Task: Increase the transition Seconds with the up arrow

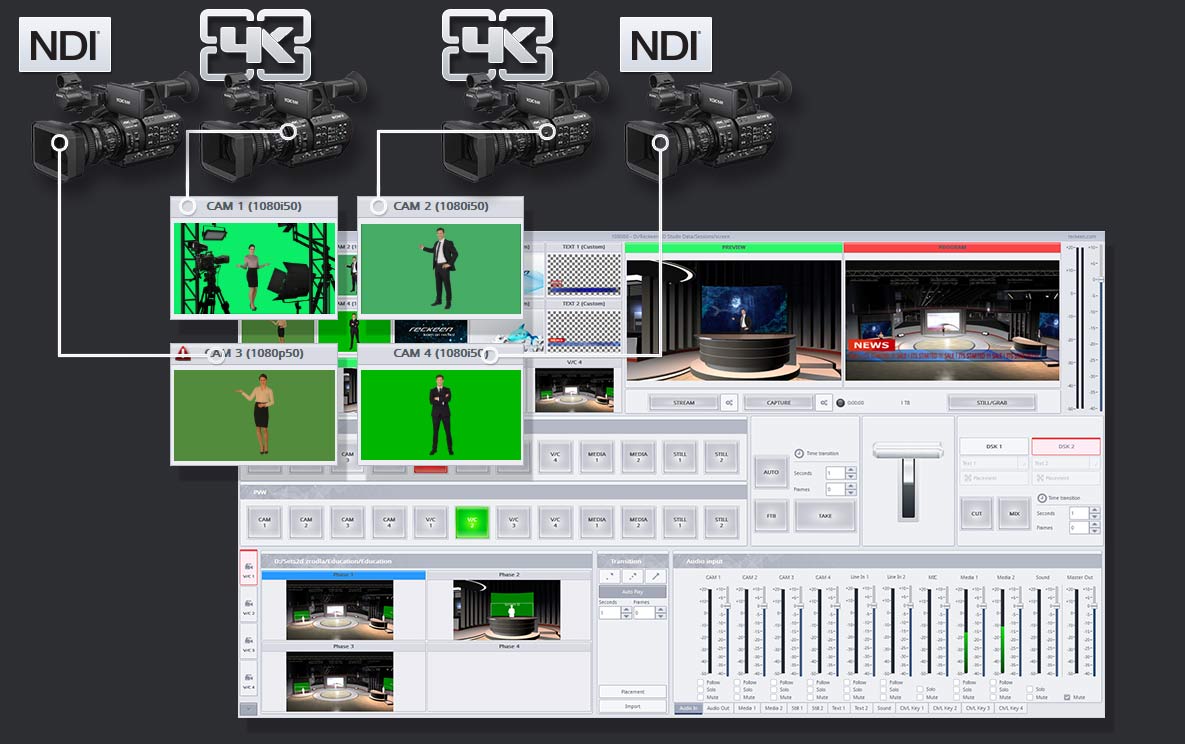Action: click(626, 609)
